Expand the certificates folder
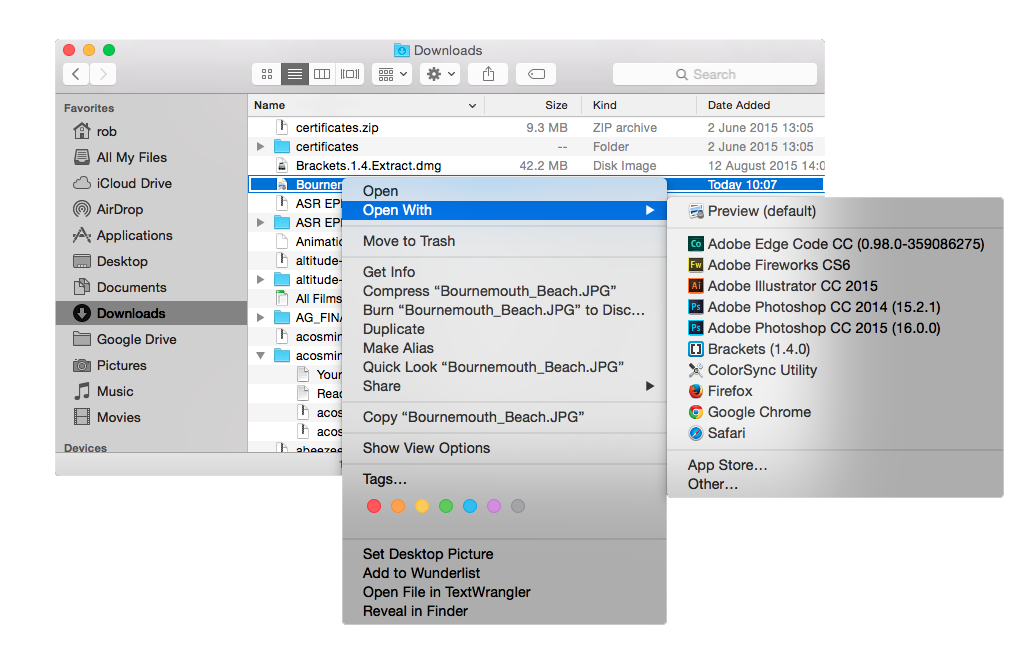This screenshot has width=1034, height=666. [261, 146]
